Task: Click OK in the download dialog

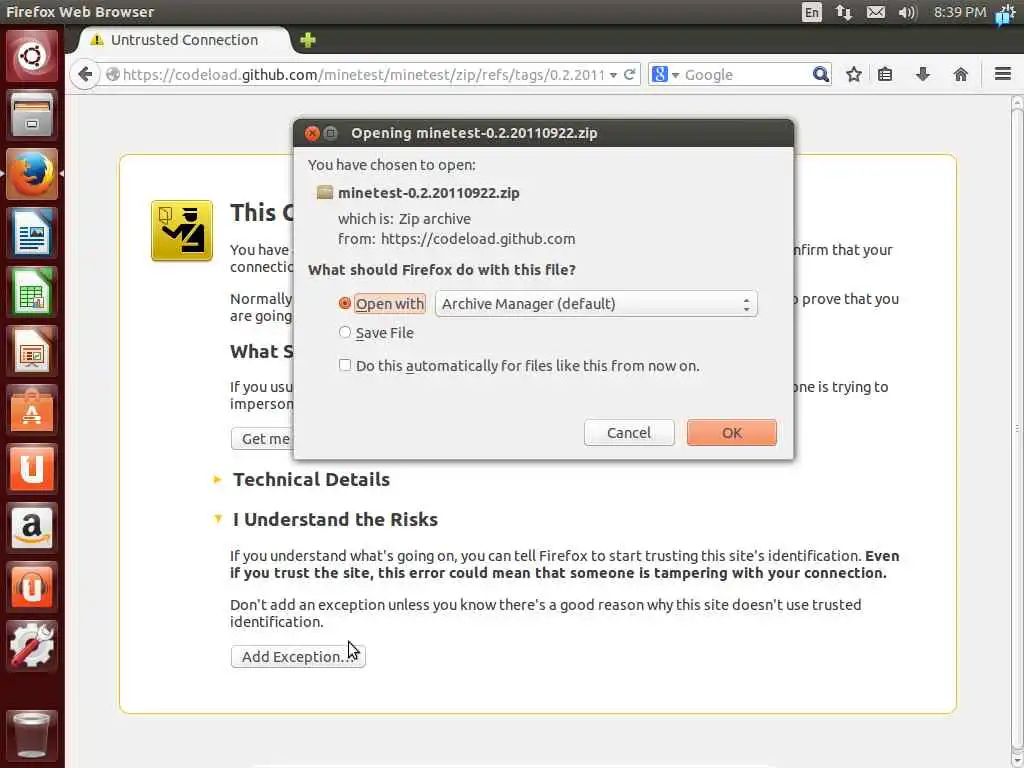Action: 731,432
